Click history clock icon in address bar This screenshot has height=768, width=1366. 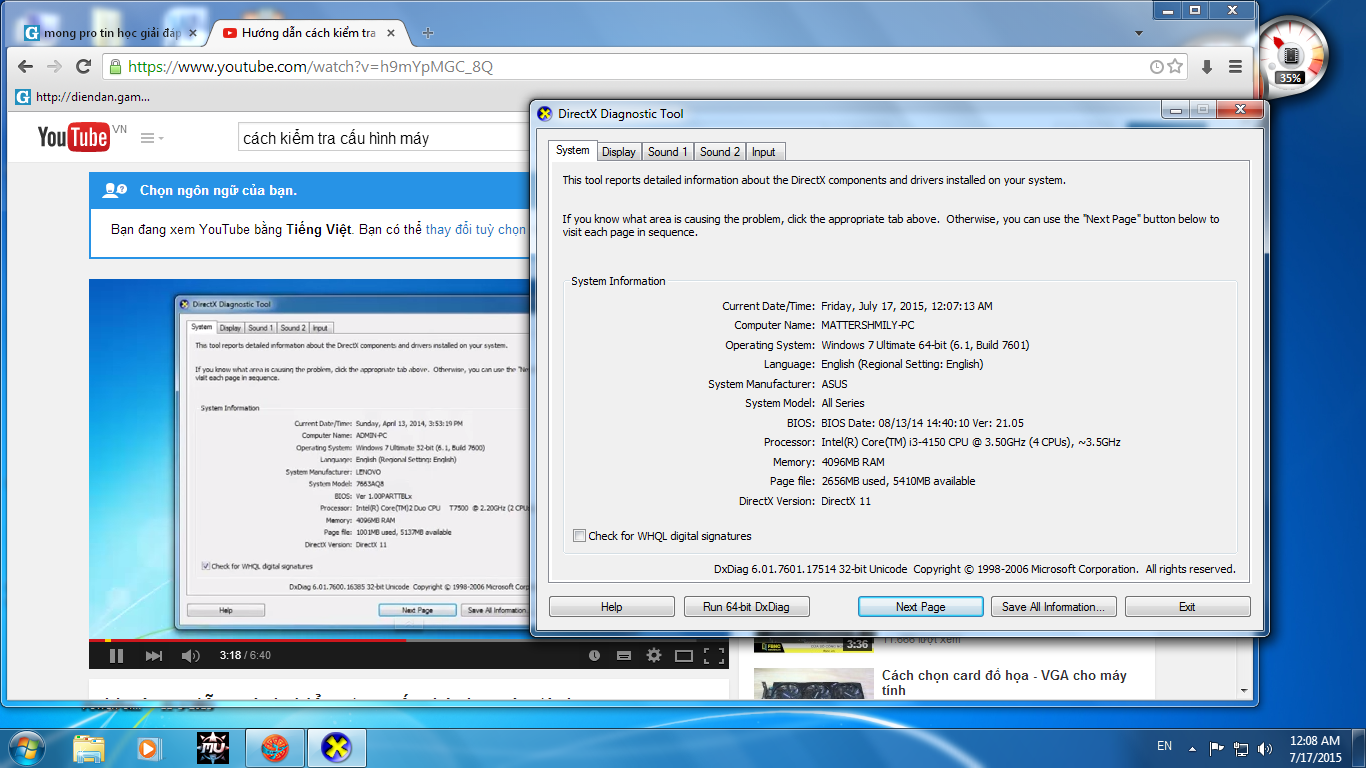[1157, 67]
